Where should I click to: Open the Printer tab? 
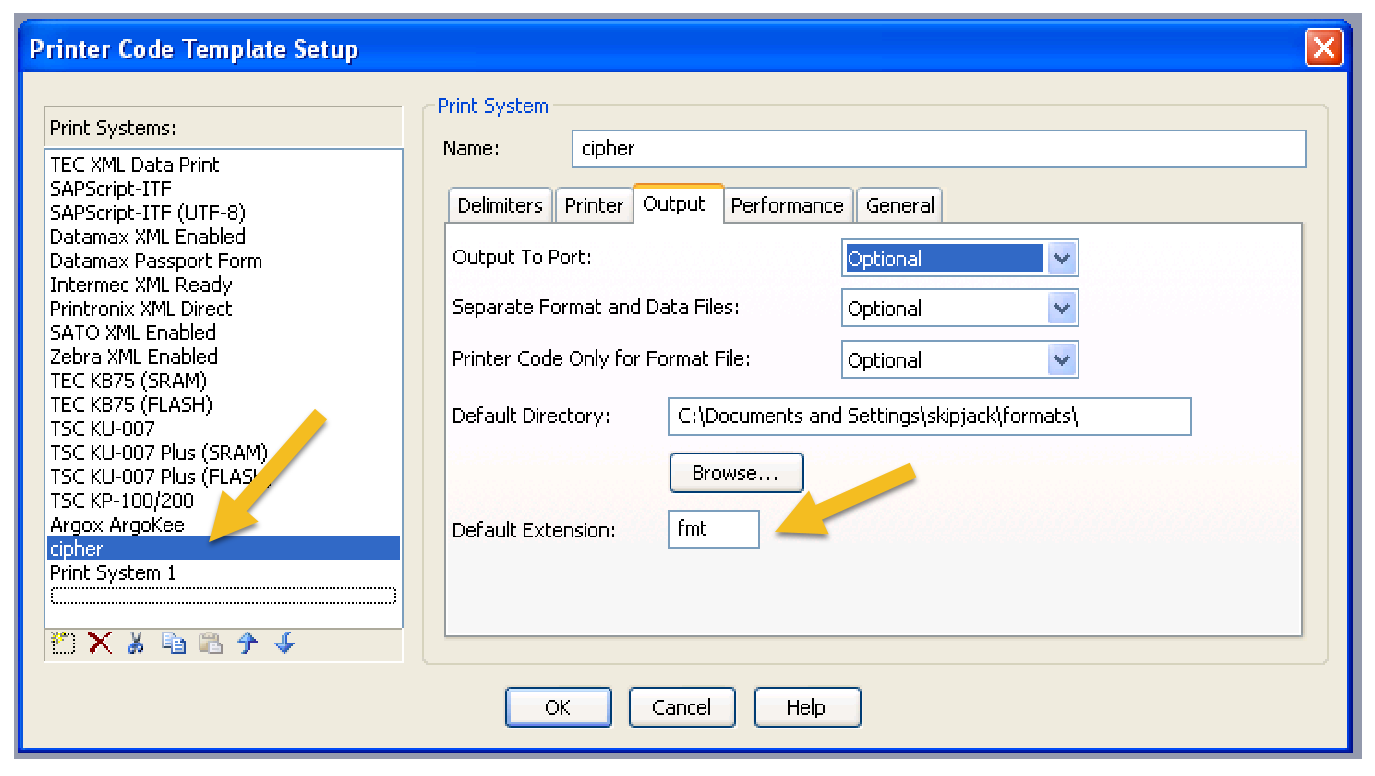(594, 205)
